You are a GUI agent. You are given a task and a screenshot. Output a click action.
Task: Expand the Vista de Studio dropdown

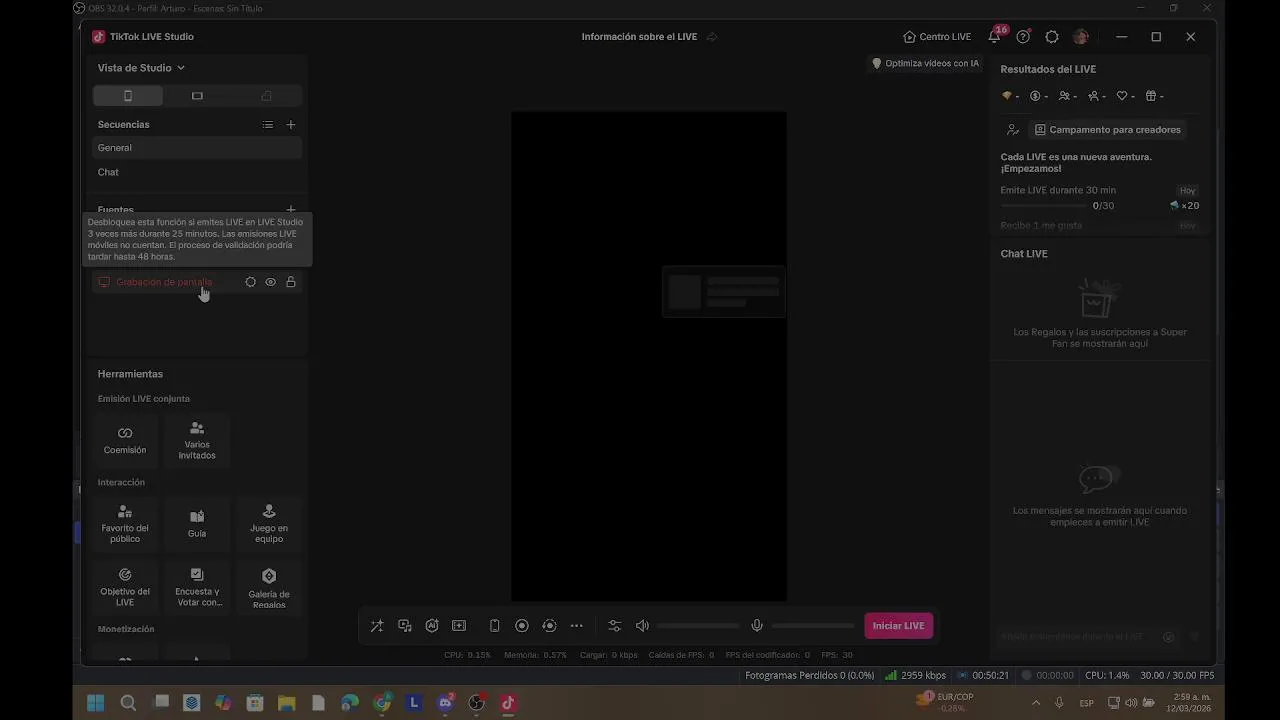pyautogui.click(x=141, y=68)
